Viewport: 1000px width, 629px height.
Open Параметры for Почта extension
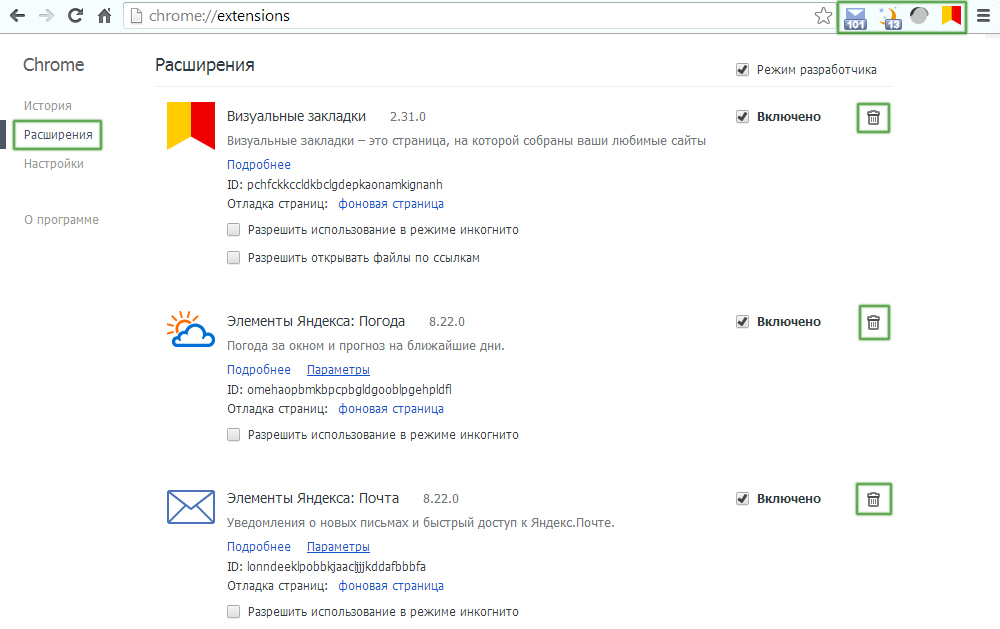[x=338, y=547]
